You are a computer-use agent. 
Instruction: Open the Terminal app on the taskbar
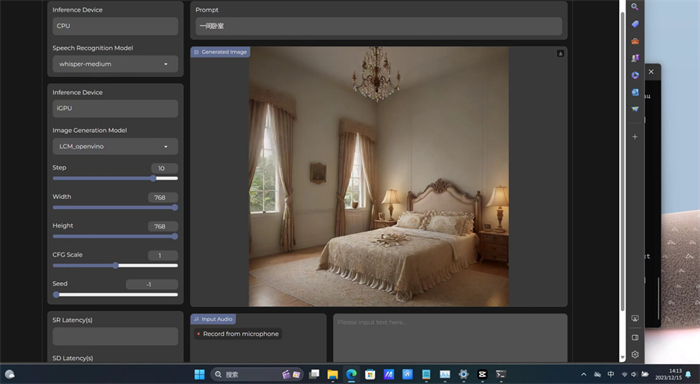[x=501, y=374]
